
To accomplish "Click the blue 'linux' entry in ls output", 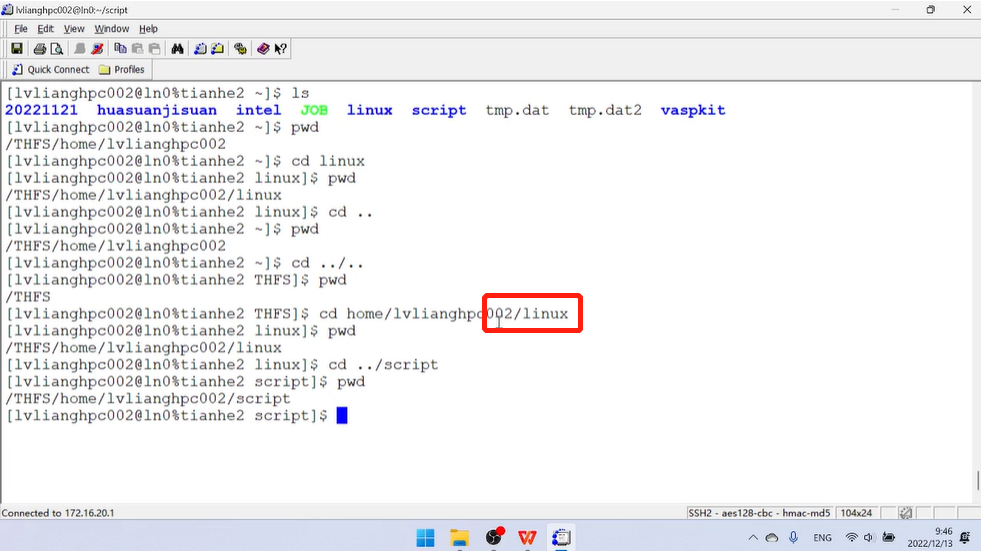I will point(370,110).
